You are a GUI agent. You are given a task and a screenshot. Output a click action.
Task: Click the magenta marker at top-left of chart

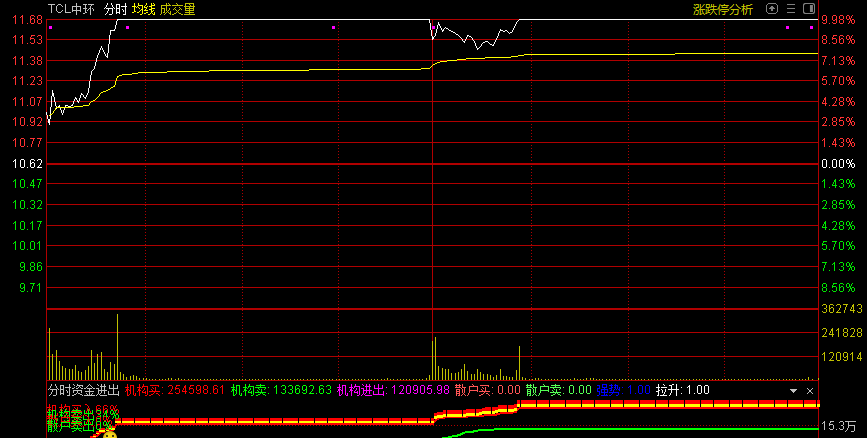coord(51,27)
